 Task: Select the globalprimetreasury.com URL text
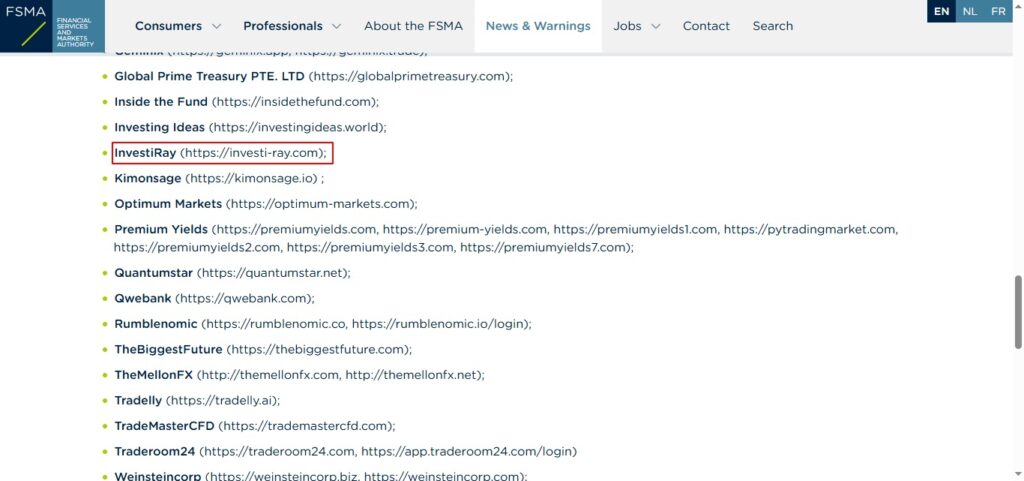pos(410,76)
